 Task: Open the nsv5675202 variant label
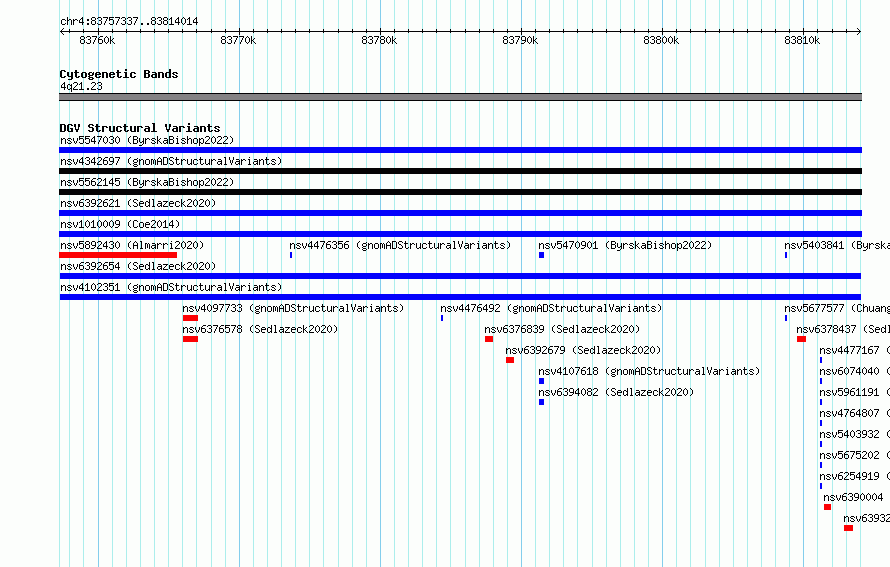pos(854,455)
